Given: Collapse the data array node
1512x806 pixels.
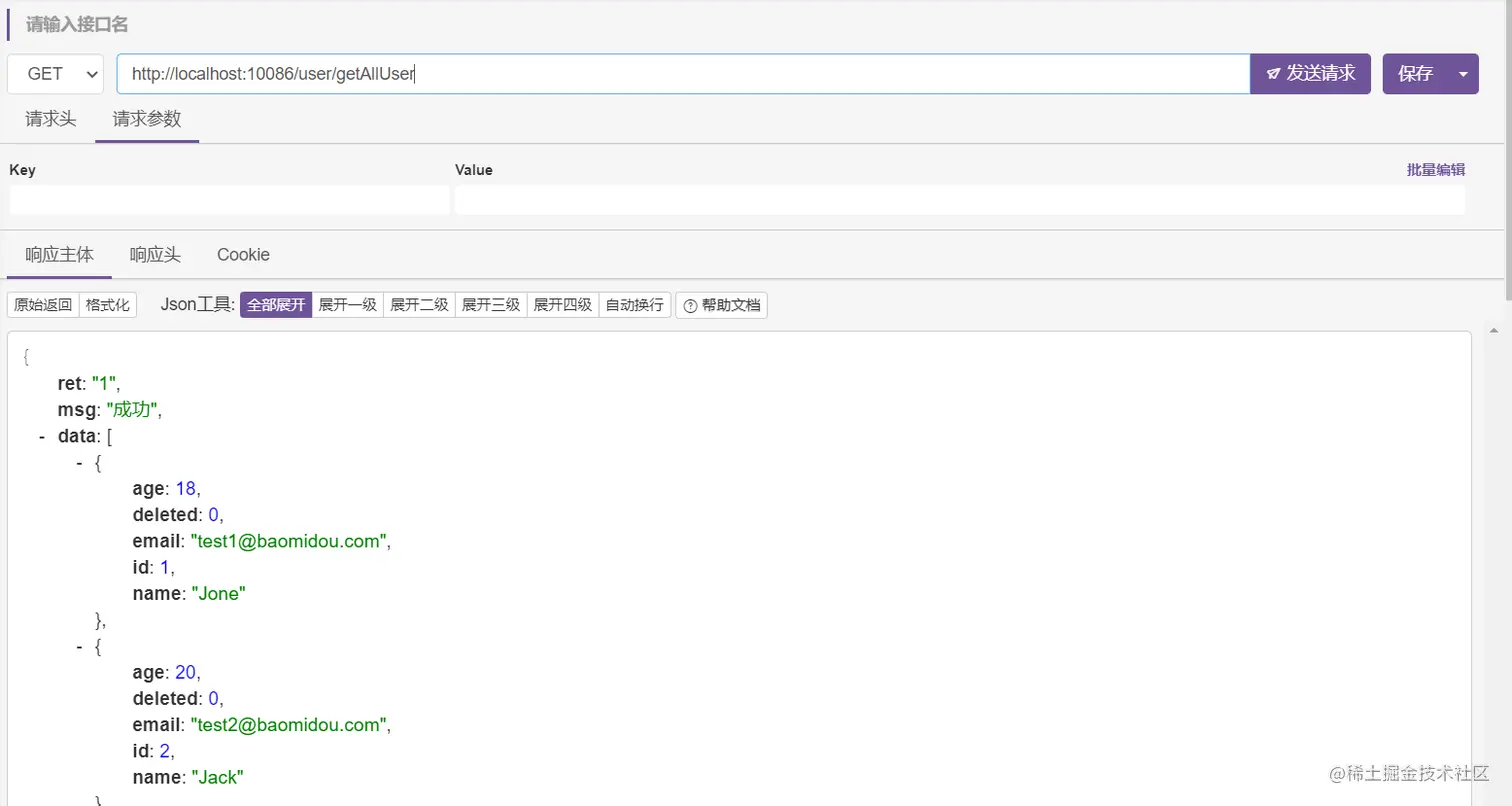Looking at the screenshot, I should point(42,437).
